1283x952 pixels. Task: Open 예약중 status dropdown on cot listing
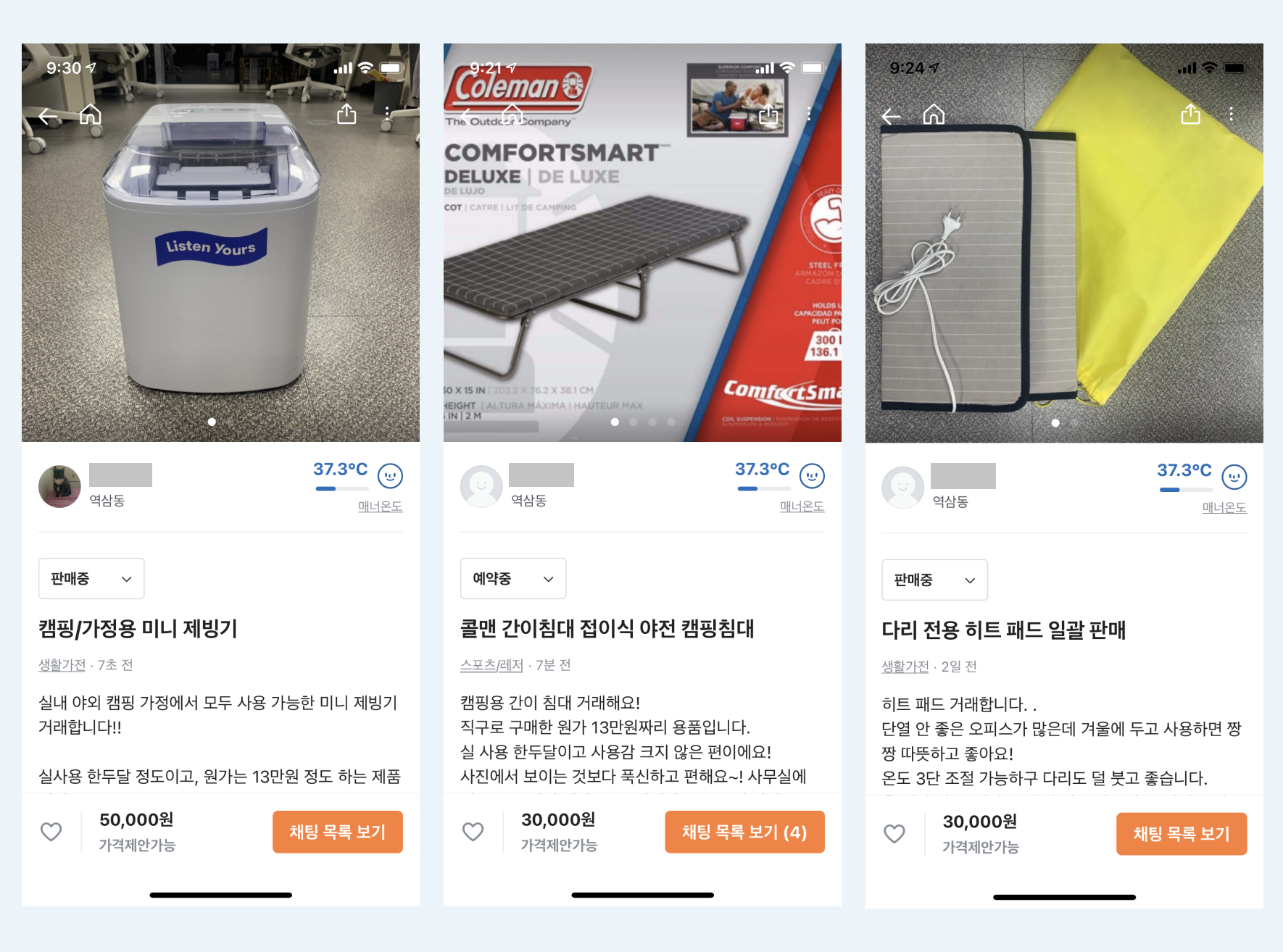(513, 578)
